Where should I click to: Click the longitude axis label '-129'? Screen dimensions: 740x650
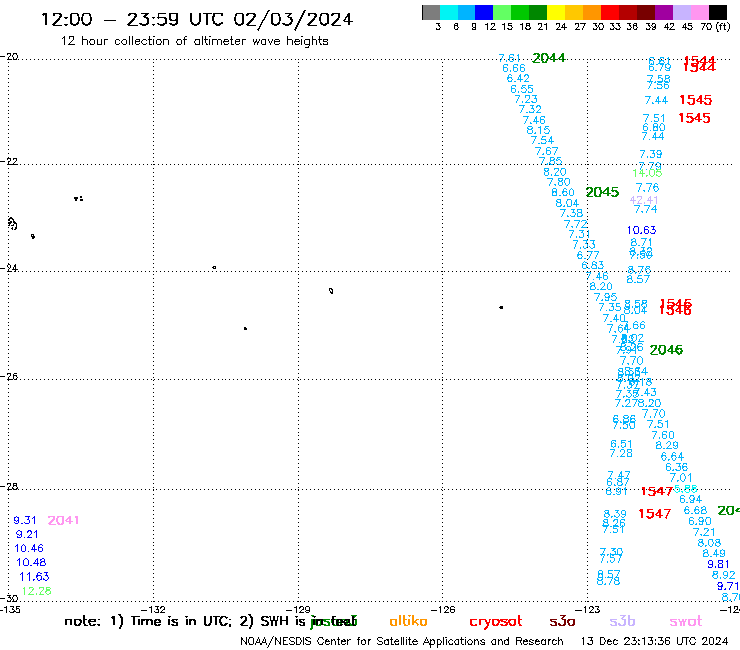point(298,609)
